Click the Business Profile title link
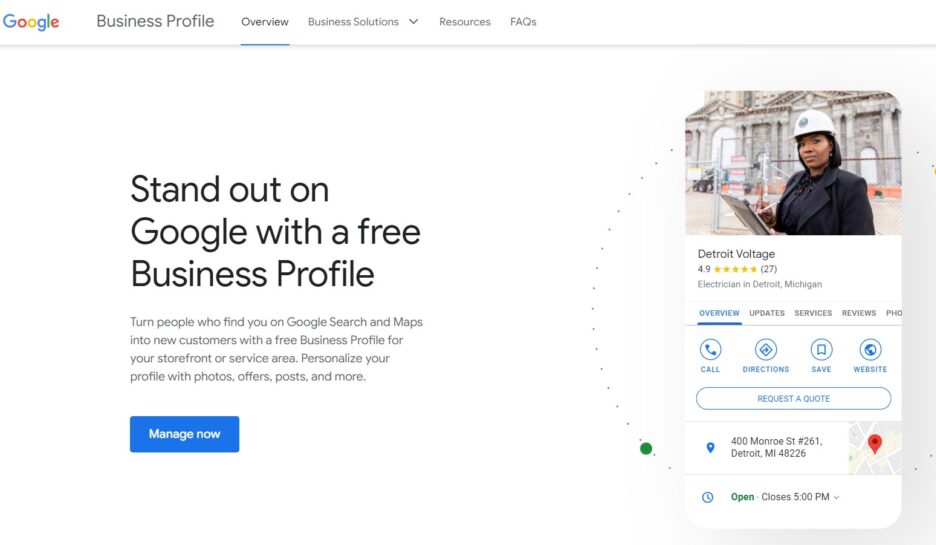Screen dimensions: 936x545 [x=155, y=21]
